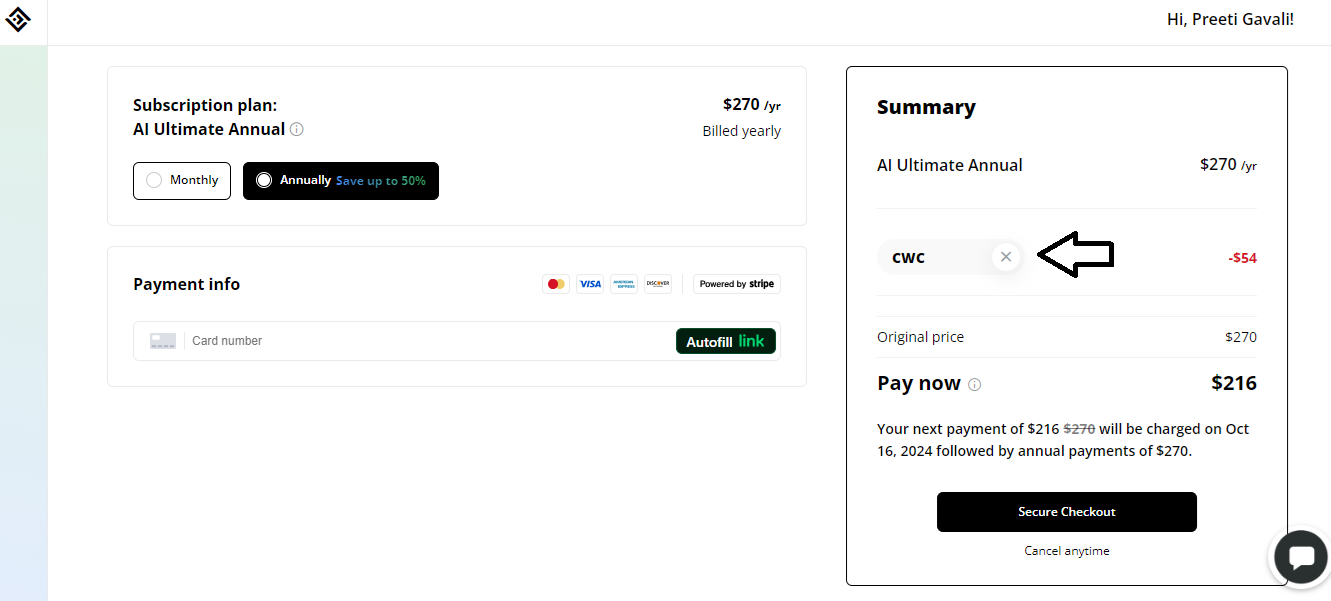This screenshot has height=601, width=1331.
Task: Open the chat support bubble
Action: [x=1301, y=557]
